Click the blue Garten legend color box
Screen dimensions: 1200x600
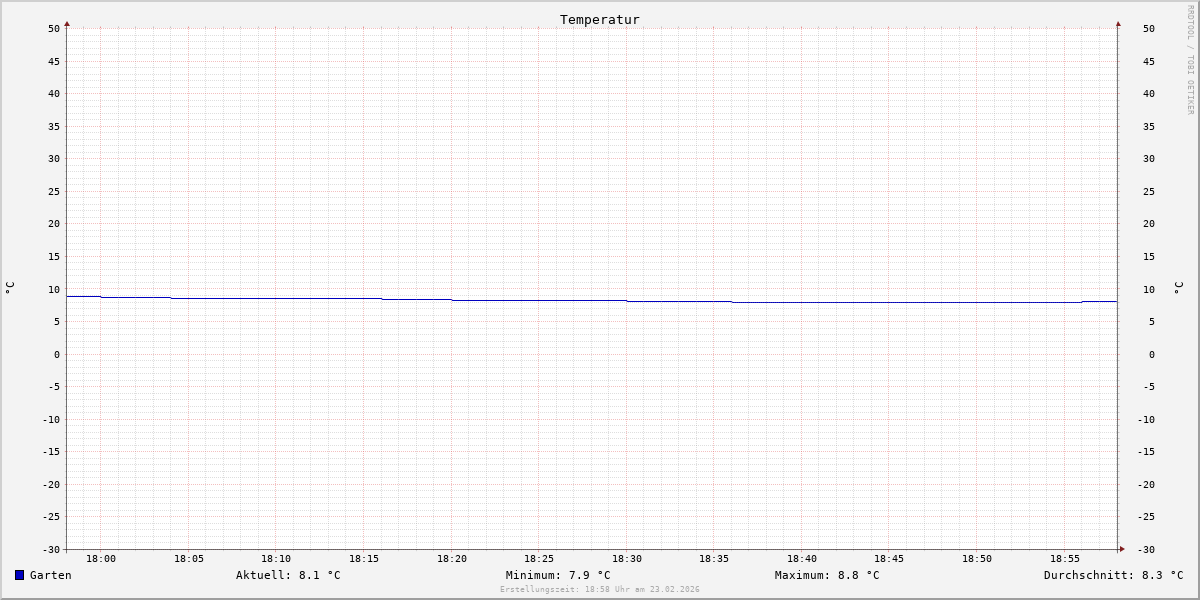pos(19,575)
